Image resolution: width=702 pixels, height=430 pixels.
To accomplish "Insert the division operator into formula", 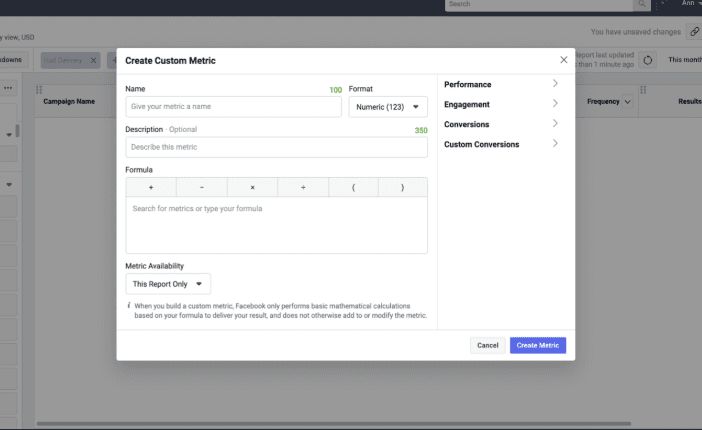I will (302, 188).
